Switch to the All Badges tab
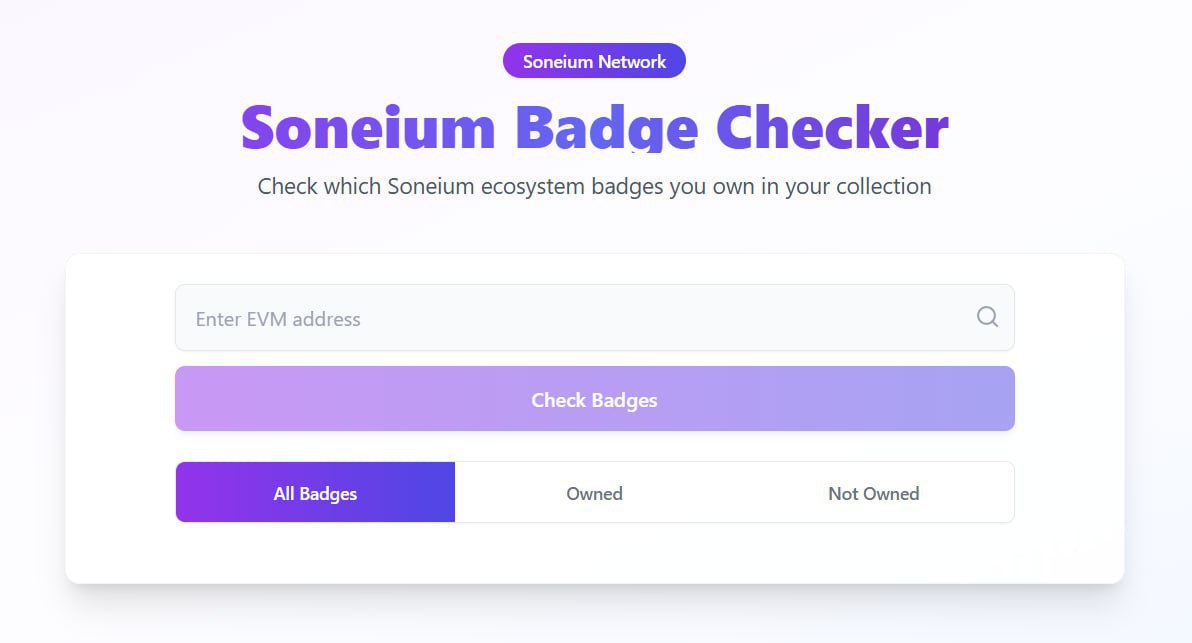The width and height of the screenshot is (1192, 643). [315, 493]
